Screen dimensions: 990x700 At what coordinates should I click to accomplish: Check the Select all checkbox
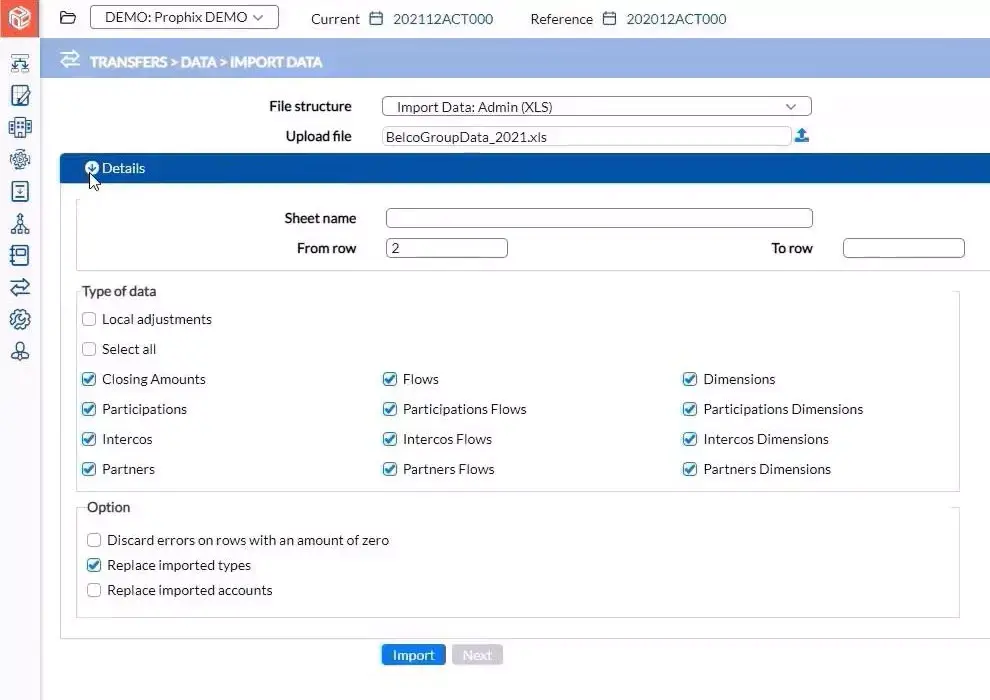(x=89, y=349)
